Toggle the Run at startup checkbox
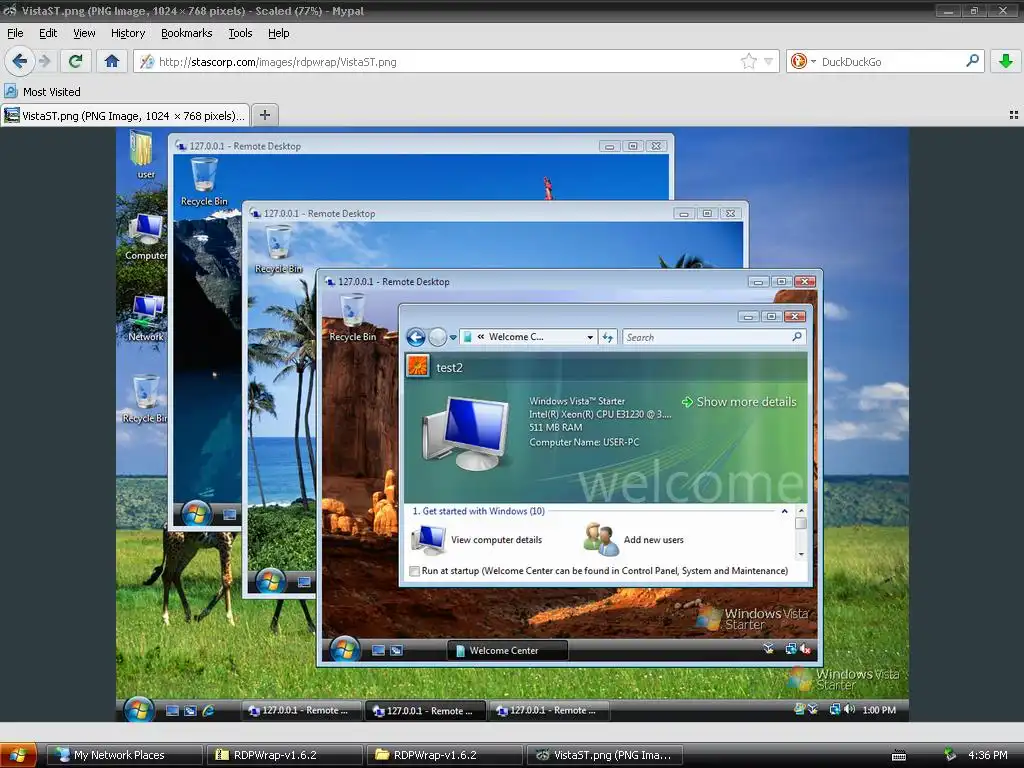The height and width of the screenshot is (768, 1024). click(414, 571)
